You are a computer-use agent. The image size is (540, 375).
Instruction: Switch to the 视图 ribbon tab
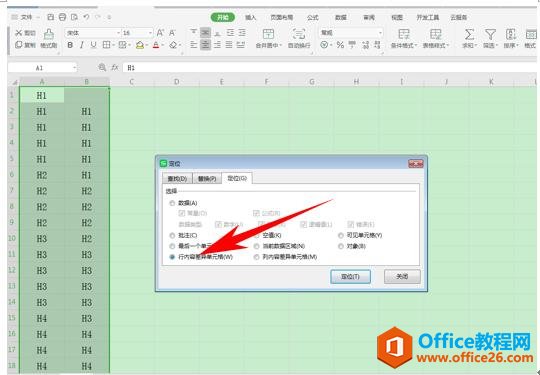[x=397, y=17]
